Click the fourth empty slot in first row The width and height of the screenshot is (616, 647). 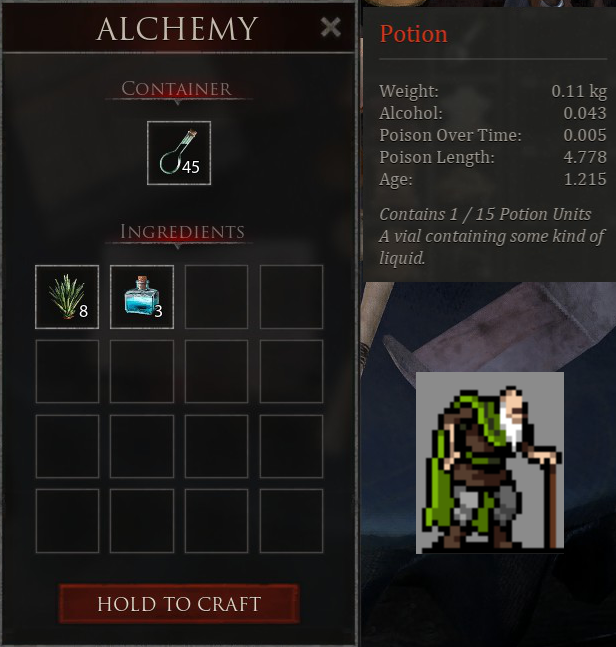click(x=291, y=297)
